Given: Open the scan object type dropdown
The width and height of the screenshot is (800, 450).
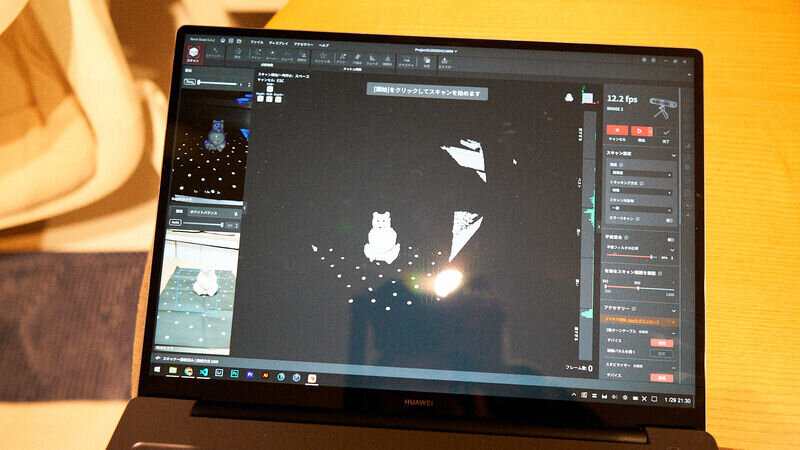Looking at the screenshot, I should pyautogui.click(x=641, y=210).
